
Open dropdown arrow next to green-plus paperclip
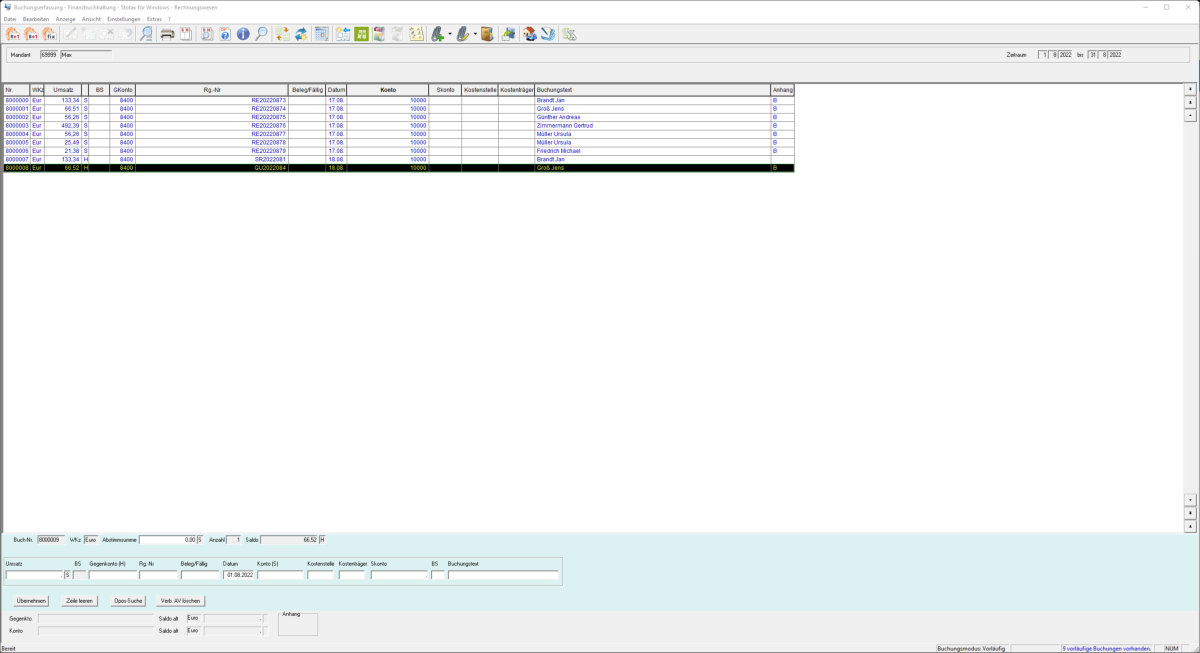pos(450,34)
